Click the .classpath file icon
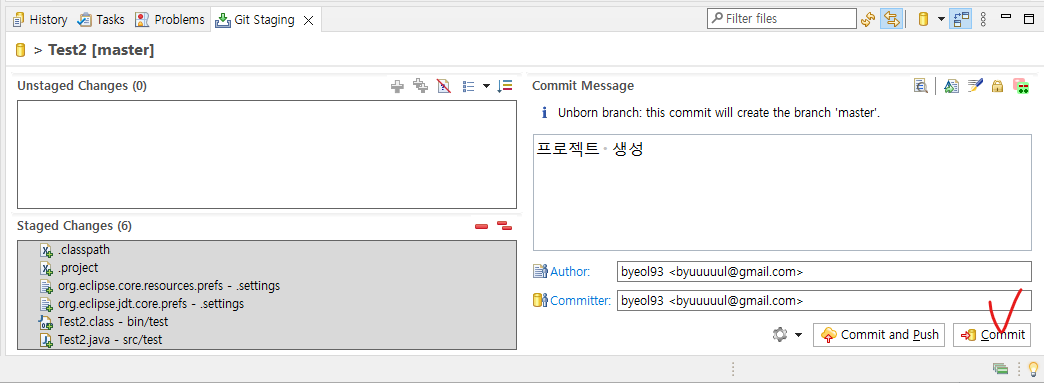 tap(47, 250)
